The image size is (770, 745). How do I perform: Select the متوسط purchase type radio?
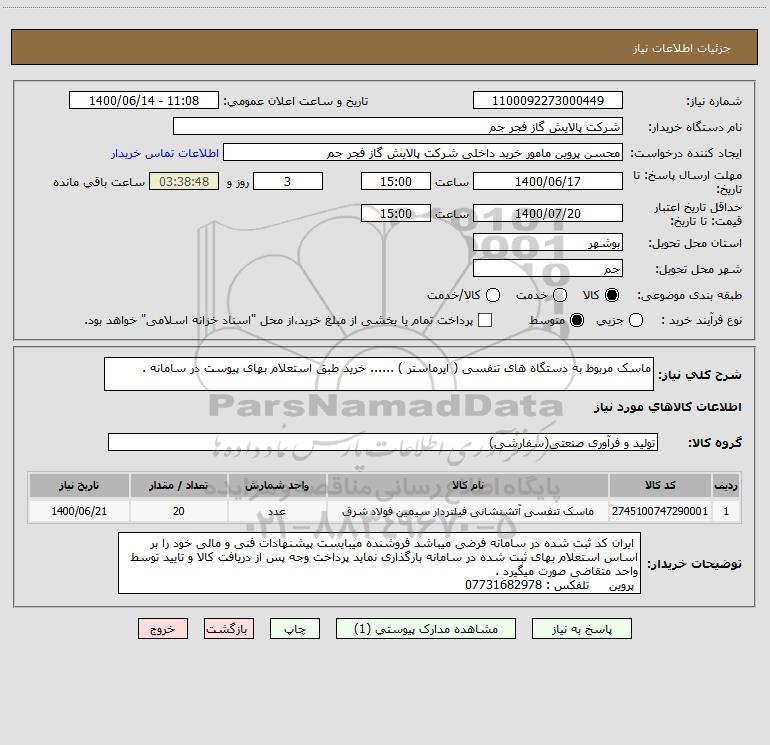coord(577,320)
